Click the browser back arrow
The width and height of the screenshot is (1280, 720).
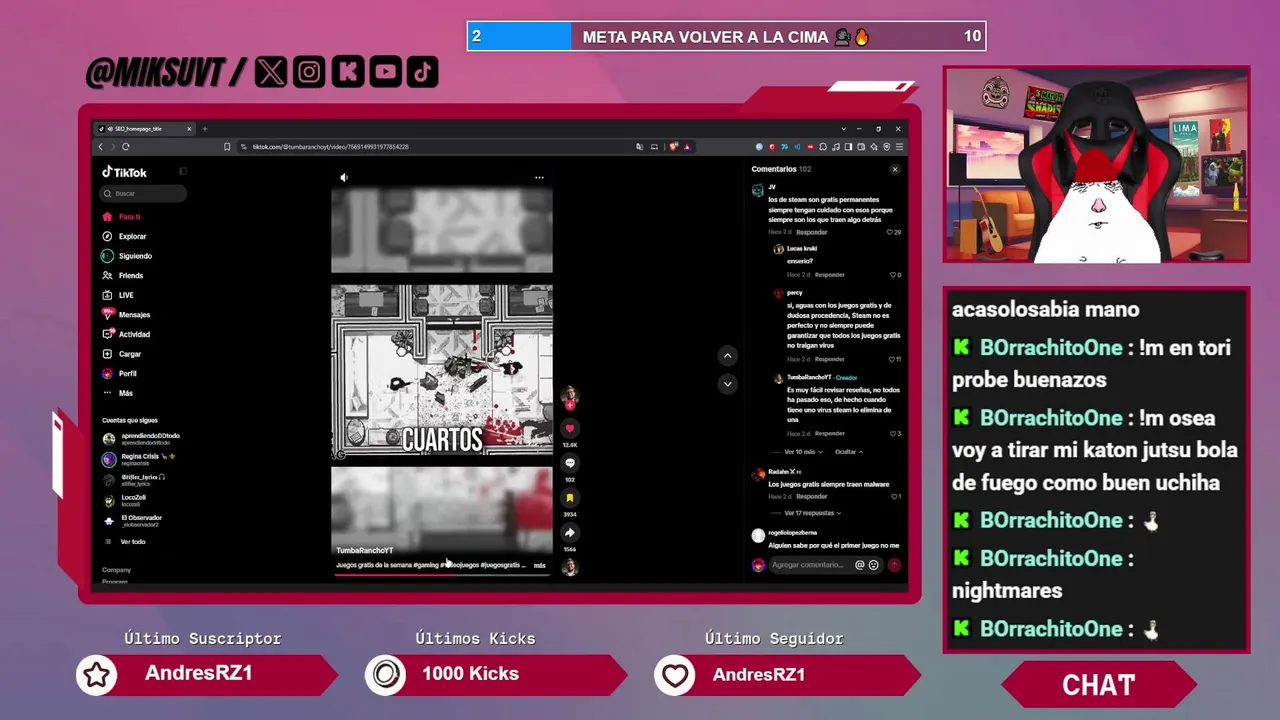pyautogui.click(x=100, y=147)
